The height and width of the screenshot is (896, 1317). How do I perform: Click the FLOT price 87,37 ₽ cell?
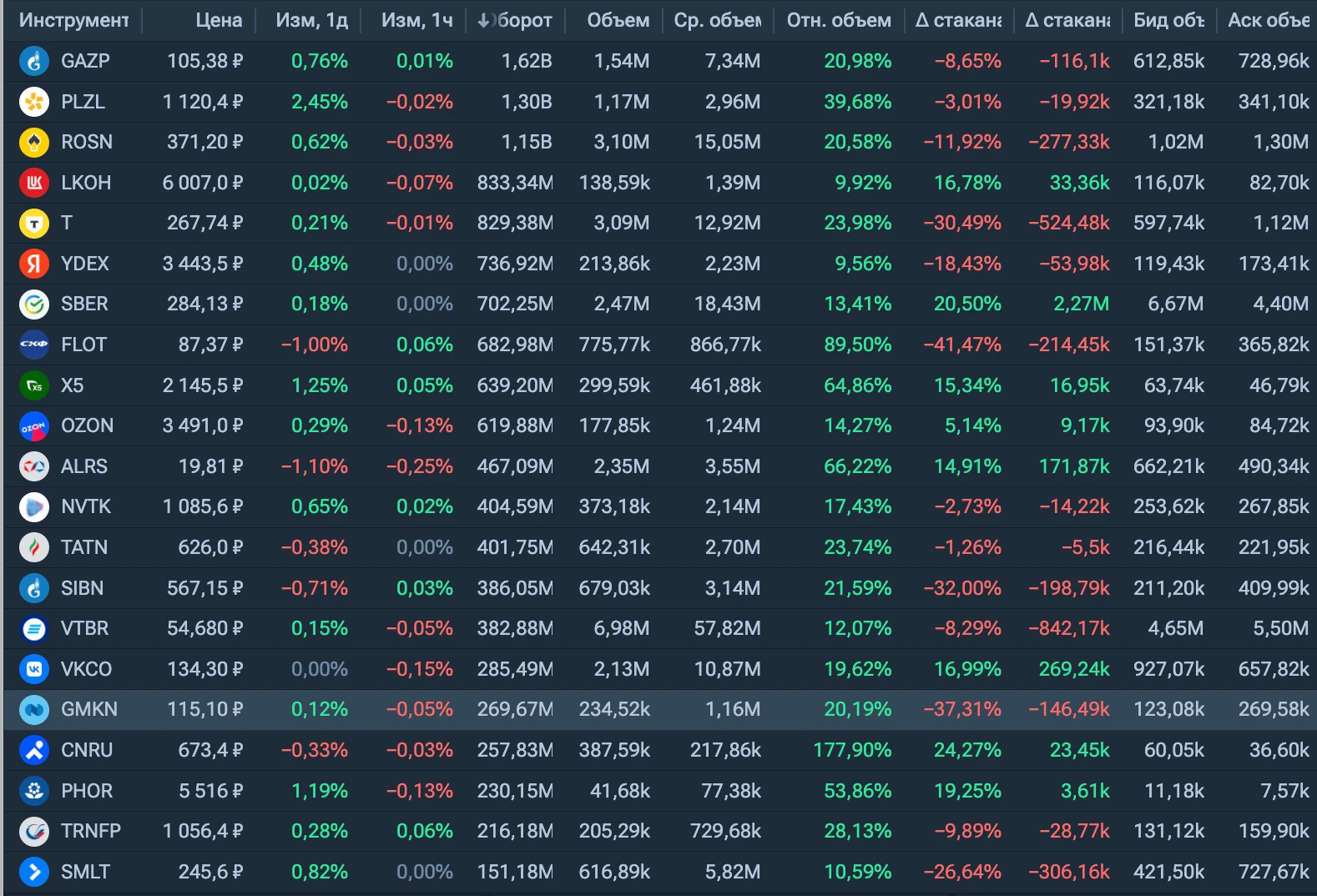point(210,345)
